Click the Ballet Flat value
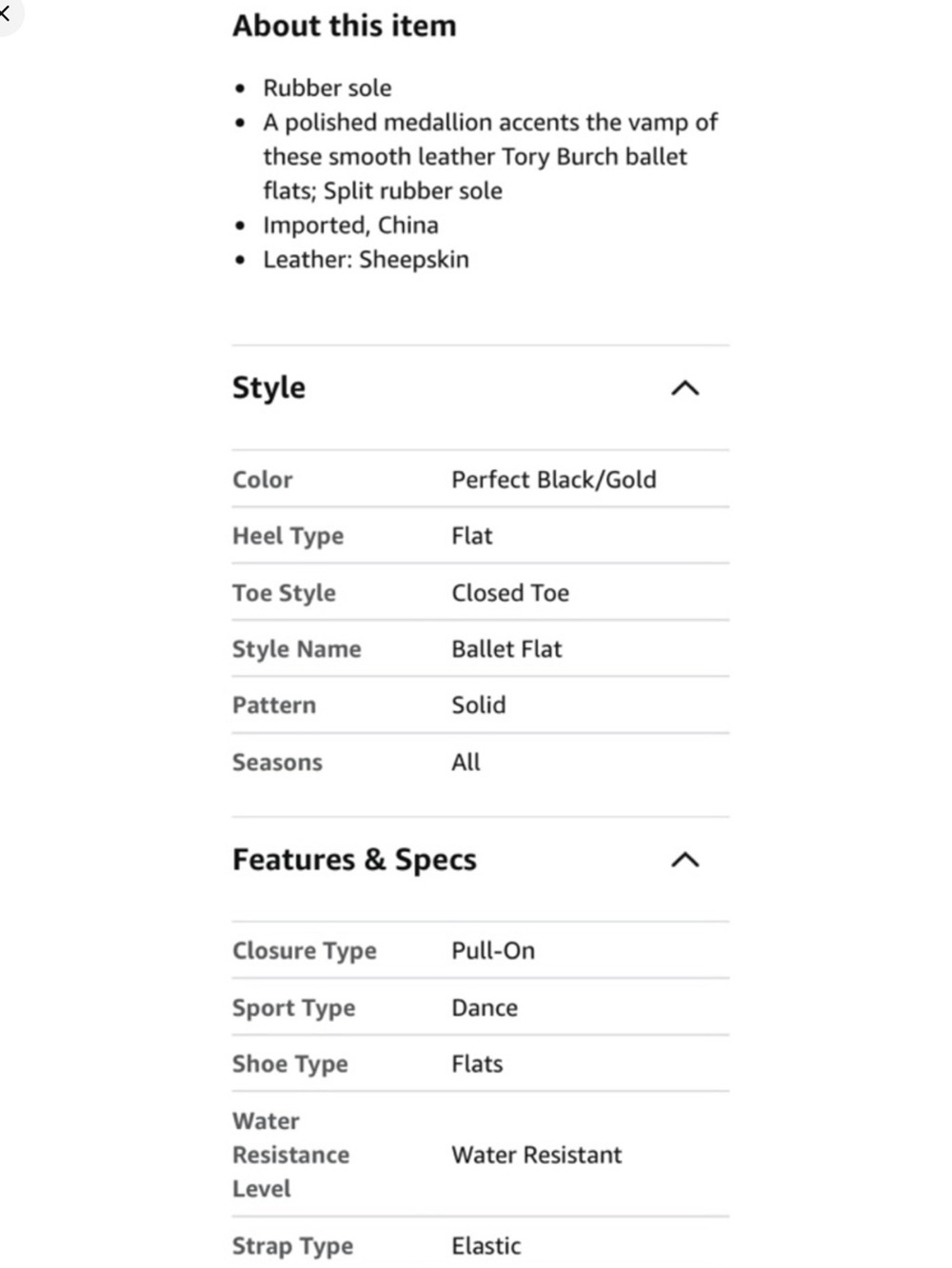 506,649
